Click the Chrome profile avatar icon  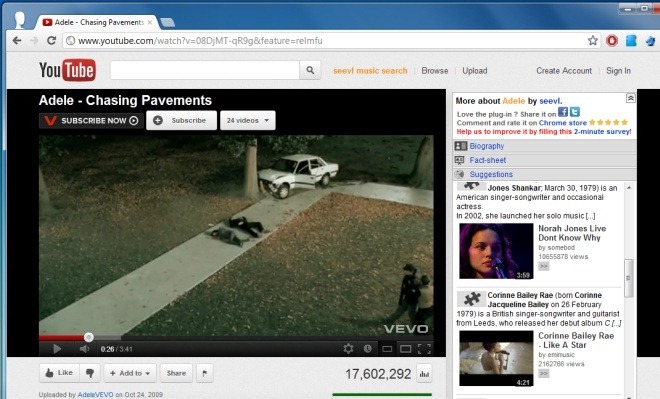(19, 20)
